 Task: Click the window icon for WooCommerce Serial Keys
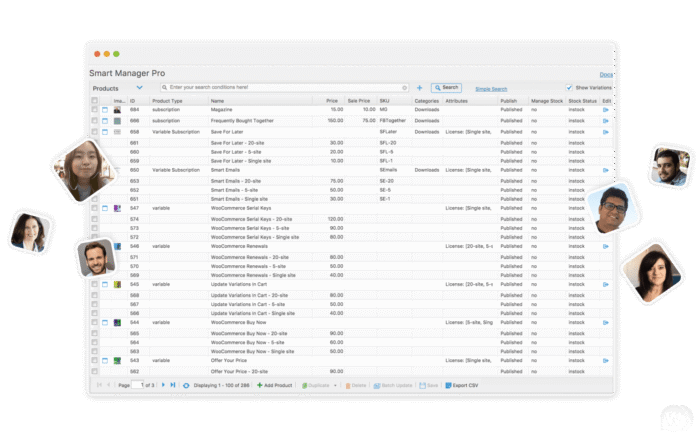pyautogui.click(x=105, y=209)
